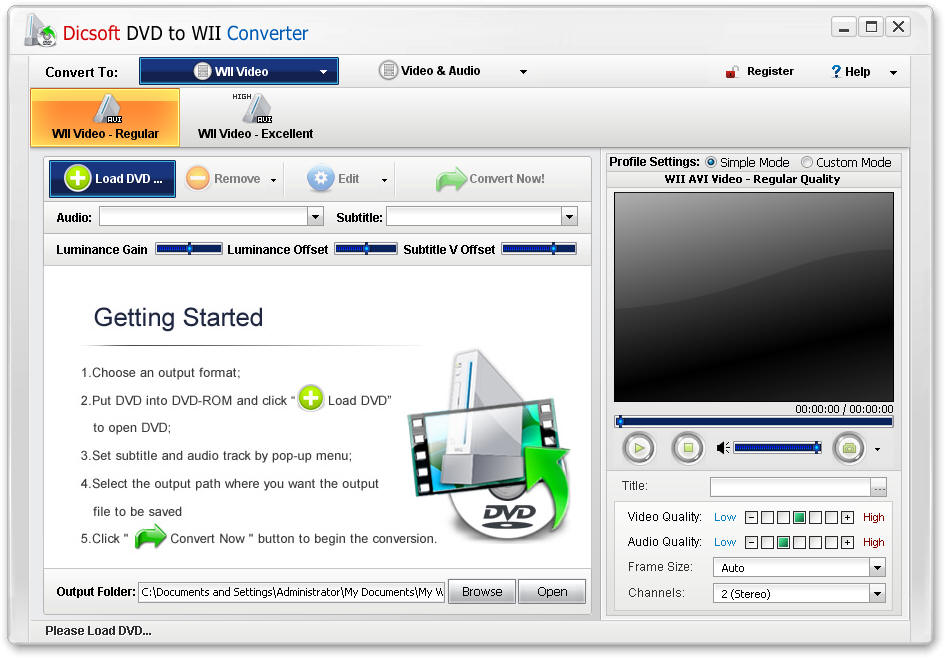Expand the Video & Audio dropdown arrow
The height and width of the screenshot is (658, 945).
coord(523,72)
